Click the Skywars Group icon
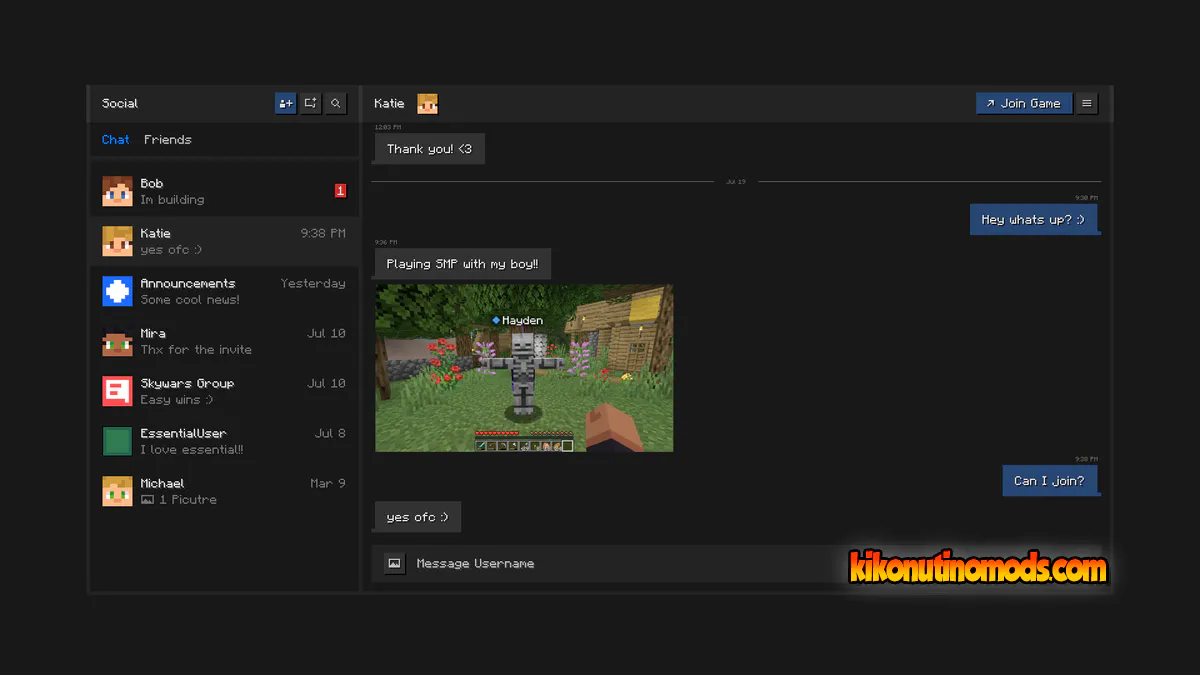This screenshot has height=675, width=1200. tap(117, 391)
